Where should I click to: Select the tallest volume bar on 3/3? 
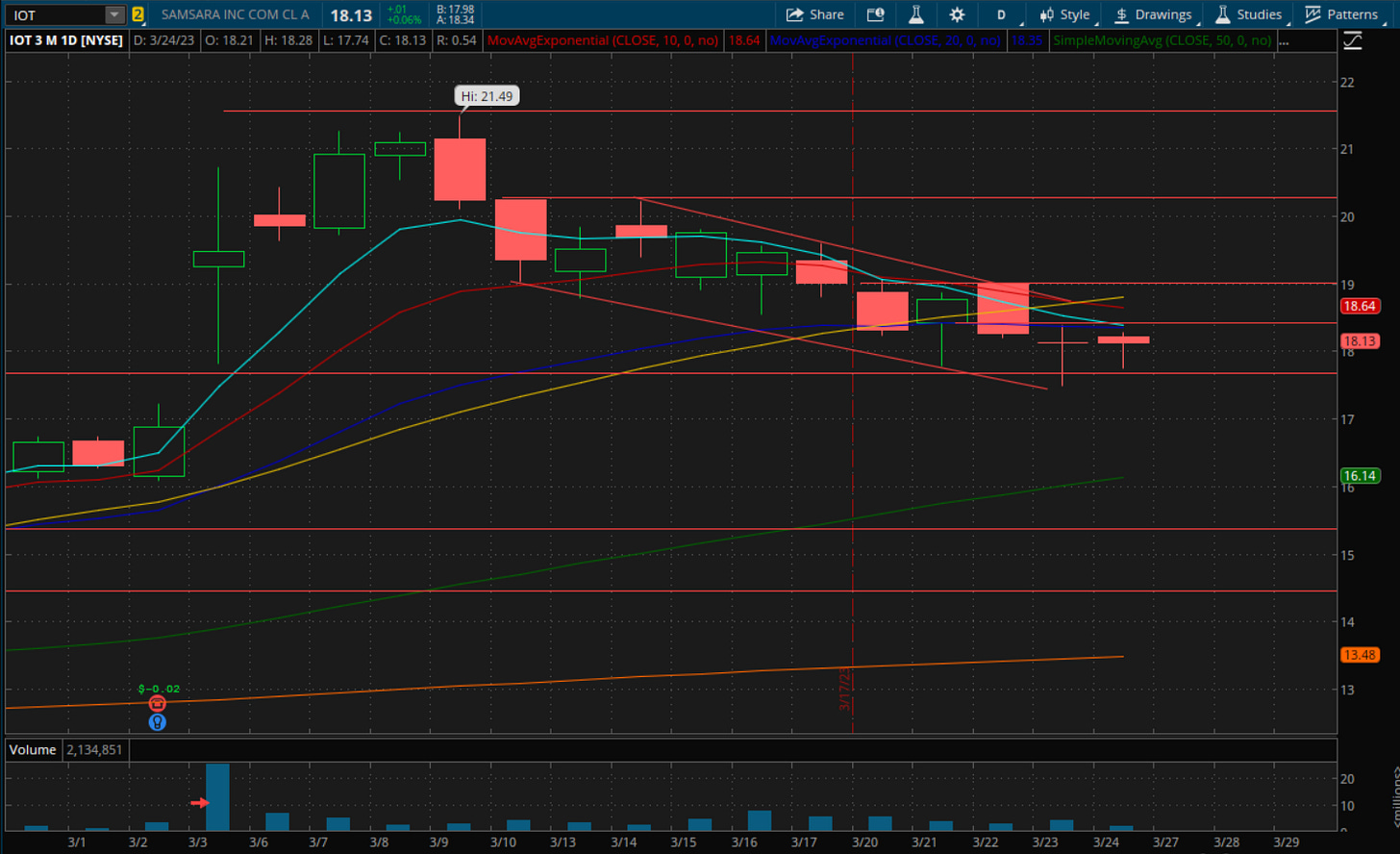tap(217, 797)
